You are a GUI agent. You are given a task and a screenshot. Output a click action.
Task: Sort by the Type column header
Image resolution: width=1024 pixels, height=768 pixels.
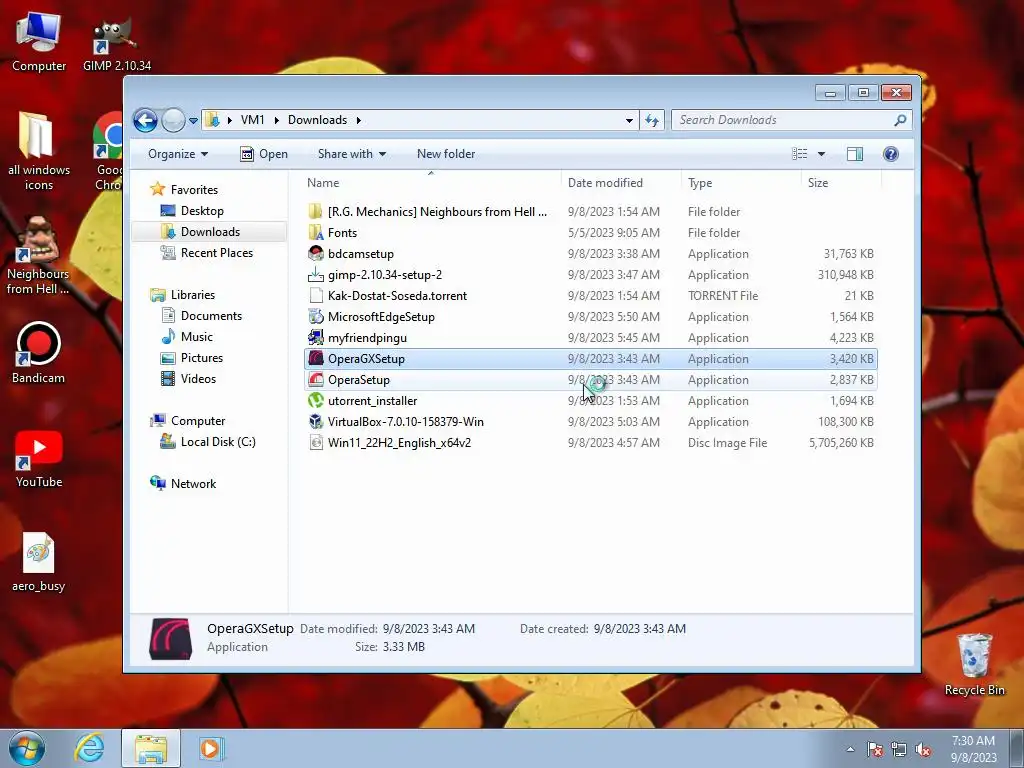point(741,183)
